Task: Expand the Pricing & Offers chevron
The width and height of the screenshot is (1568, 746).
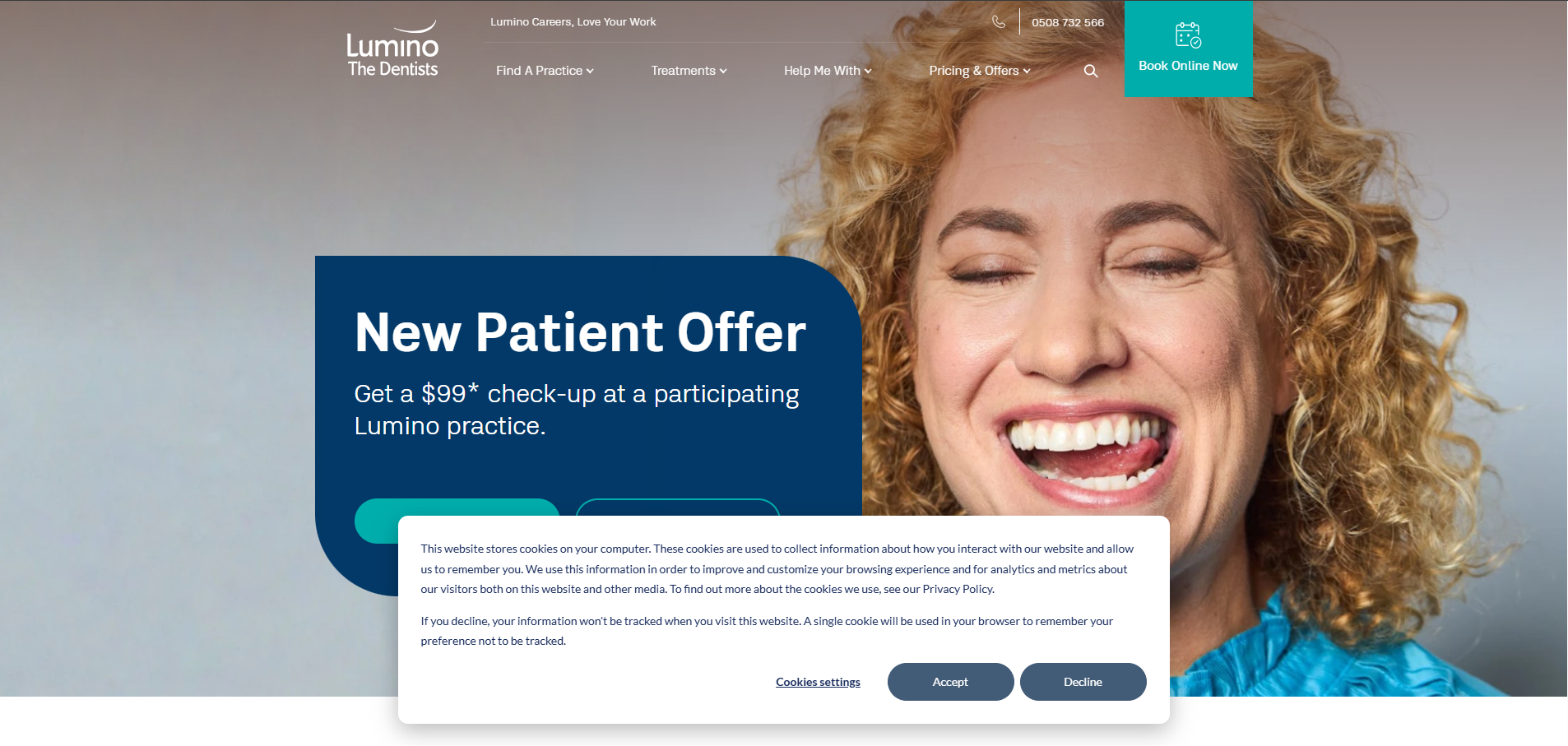Action: coord(1027,72)
